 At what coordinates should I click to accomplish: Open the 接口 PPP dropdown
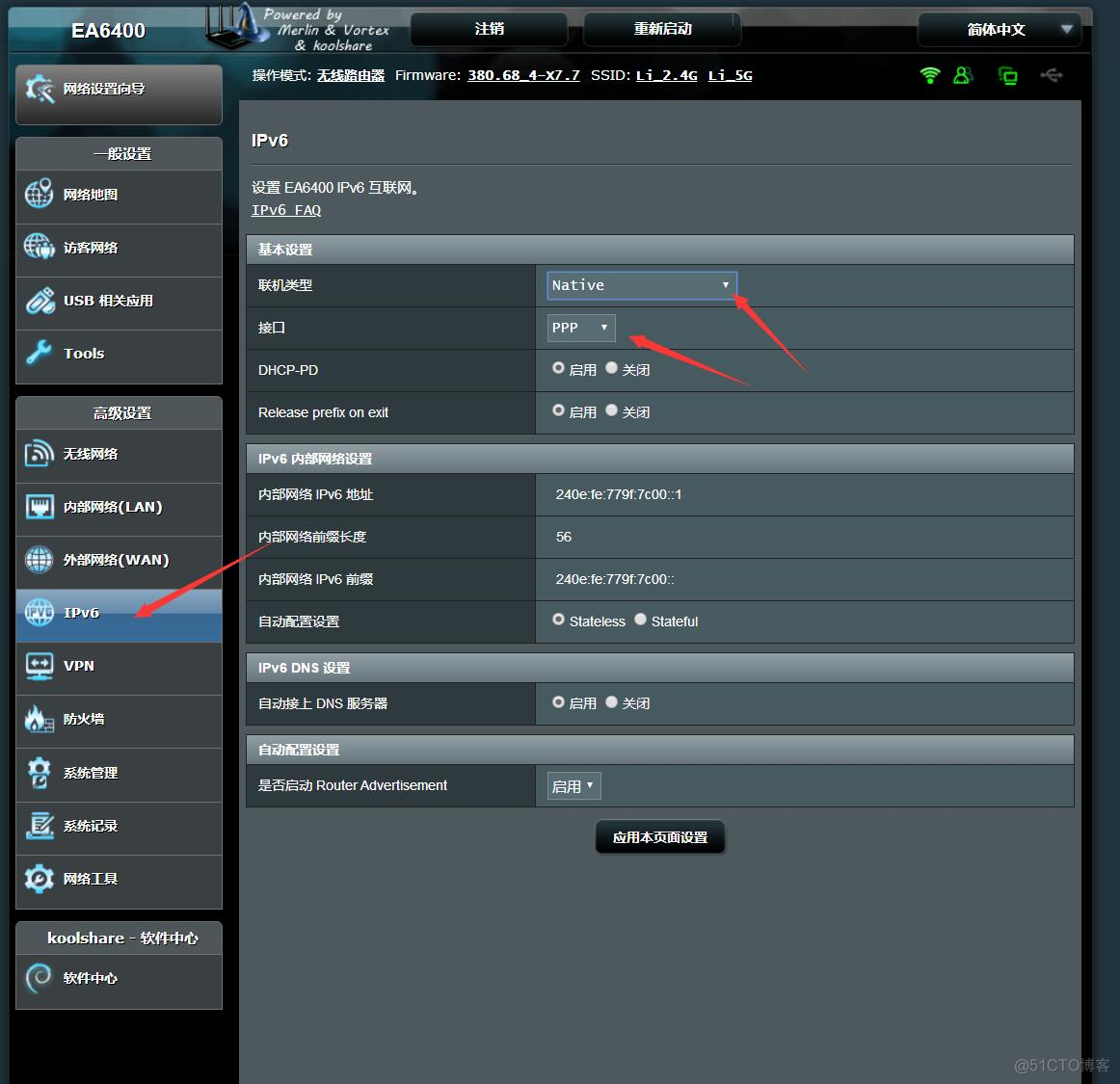580,328
